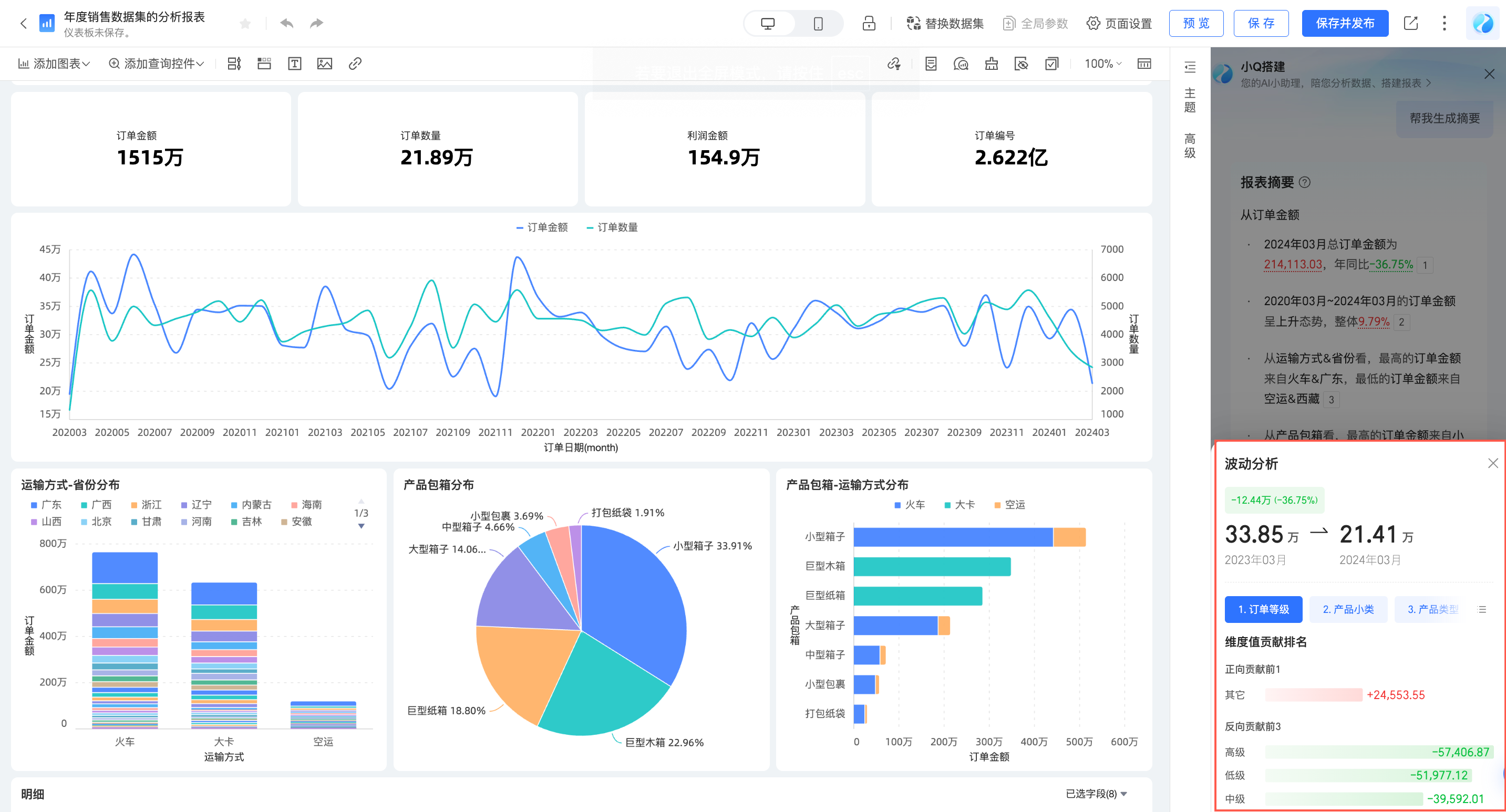The image size is (1506, 812).
Task: Click the undo arrow icon
Action: pyautogui.click(x=286, y=23)
